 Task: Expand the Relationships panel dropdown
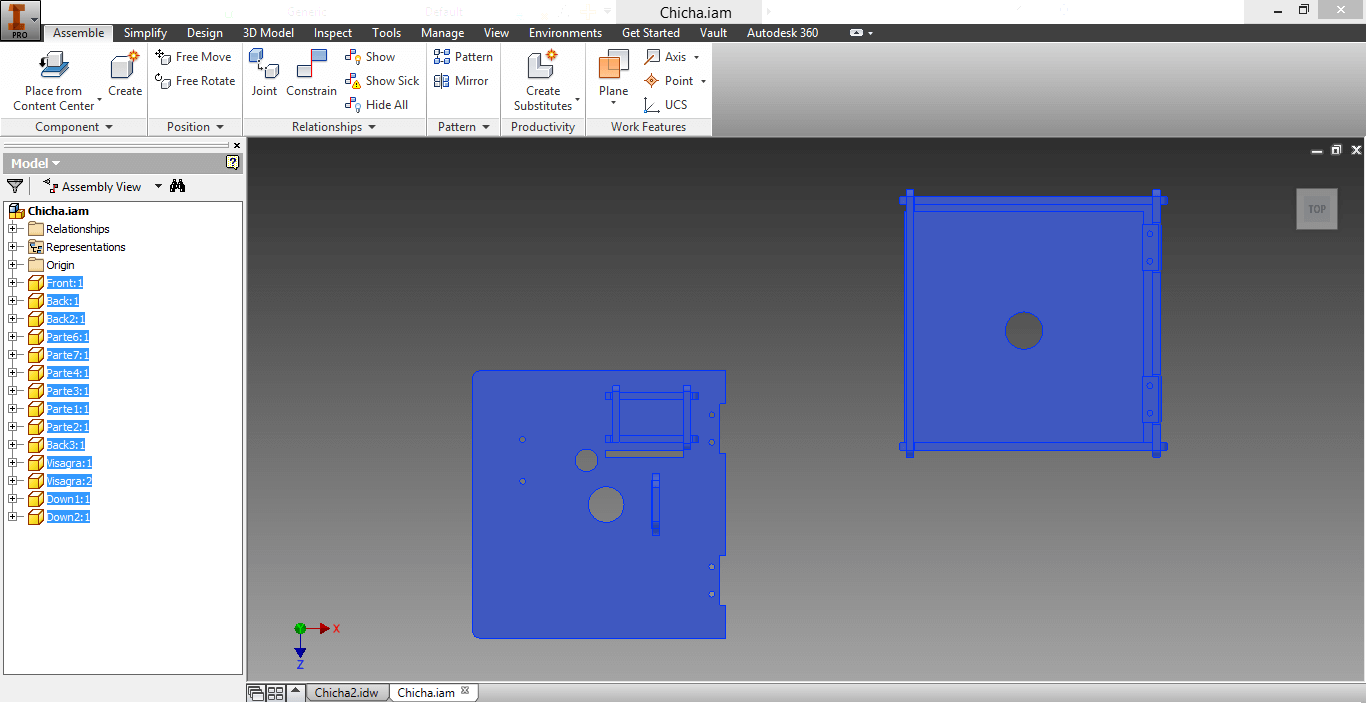(x=371, y=128)
